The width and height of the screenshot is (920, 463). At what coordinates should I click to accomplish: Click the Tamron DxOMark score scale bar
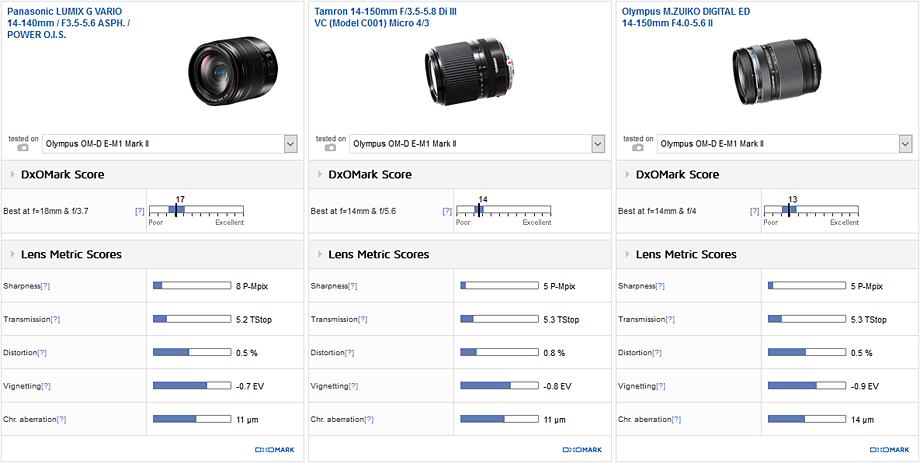pyautogui.click(x=504, y=209)
